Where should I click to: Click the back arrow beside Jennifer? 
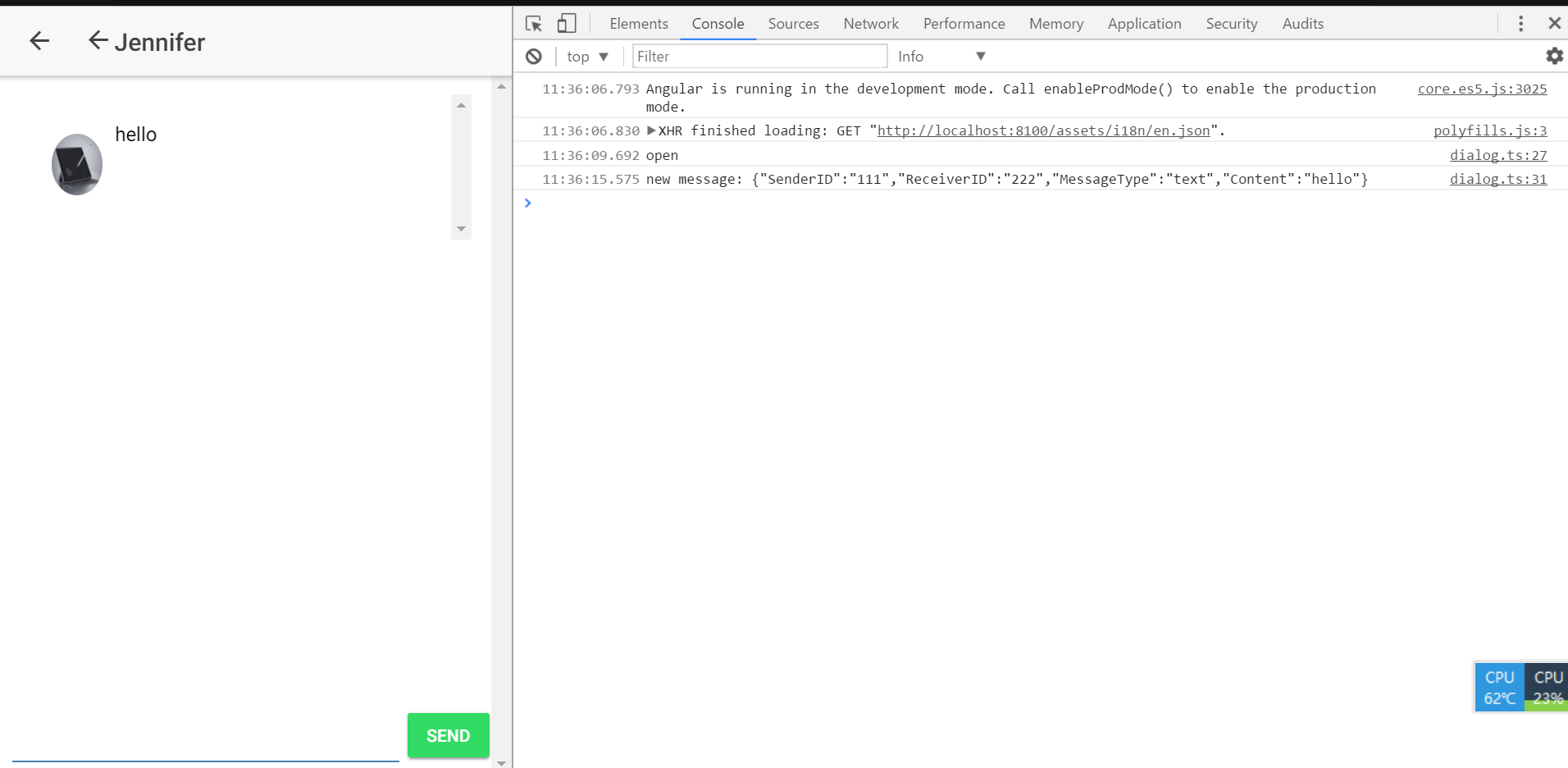pyautogui.click(x=98, y=40)
